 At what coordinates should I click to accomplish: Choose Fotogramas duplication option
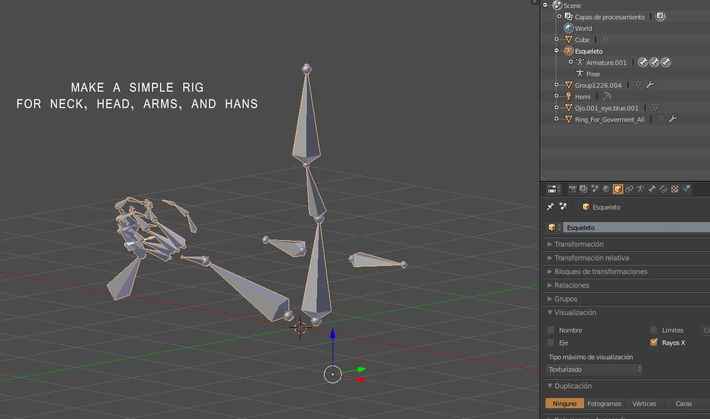604,403
